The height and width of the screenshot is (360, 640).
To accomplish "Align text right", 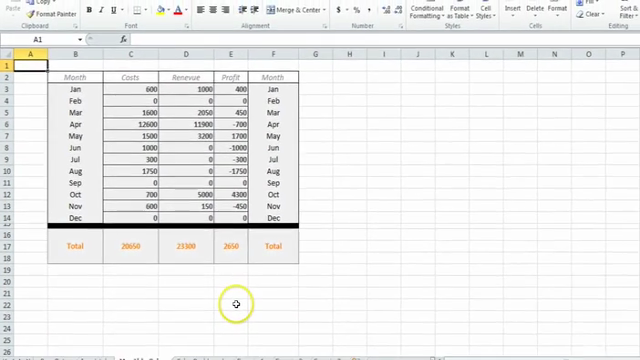I will [x=225, y=10].
